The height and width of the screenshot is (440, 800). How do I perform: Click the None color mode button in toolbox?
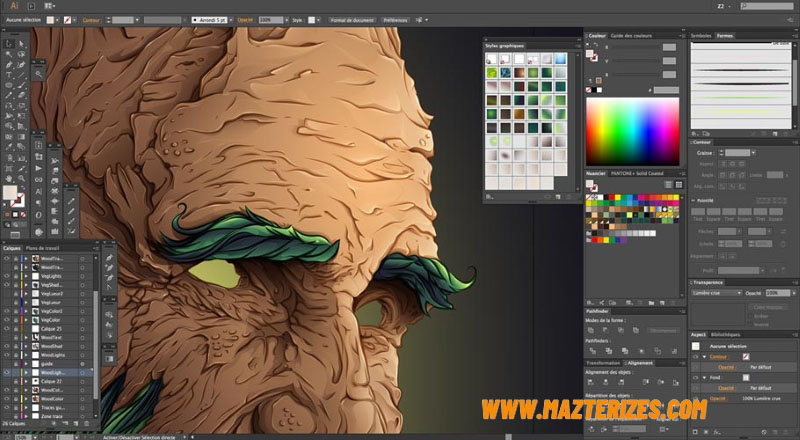point(23,215)
